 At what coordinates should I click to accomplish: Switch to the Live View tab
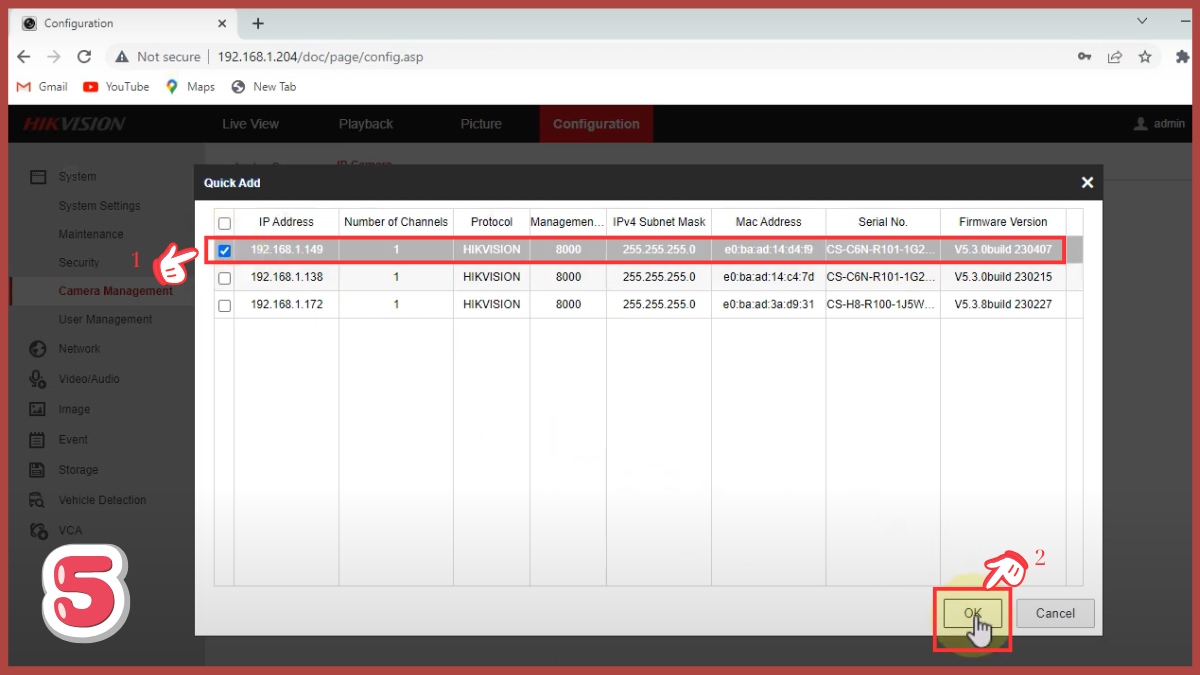click(x=250, y=124)
